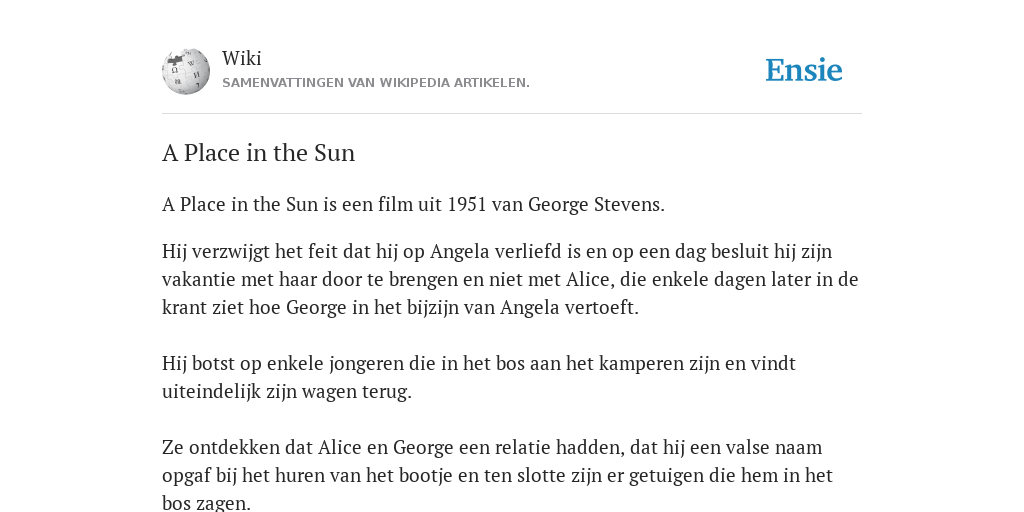Click the paragraph starting 'Hij botst op enkele'
The width and height of the screenshot is (1024, 512).
[479, 377]
